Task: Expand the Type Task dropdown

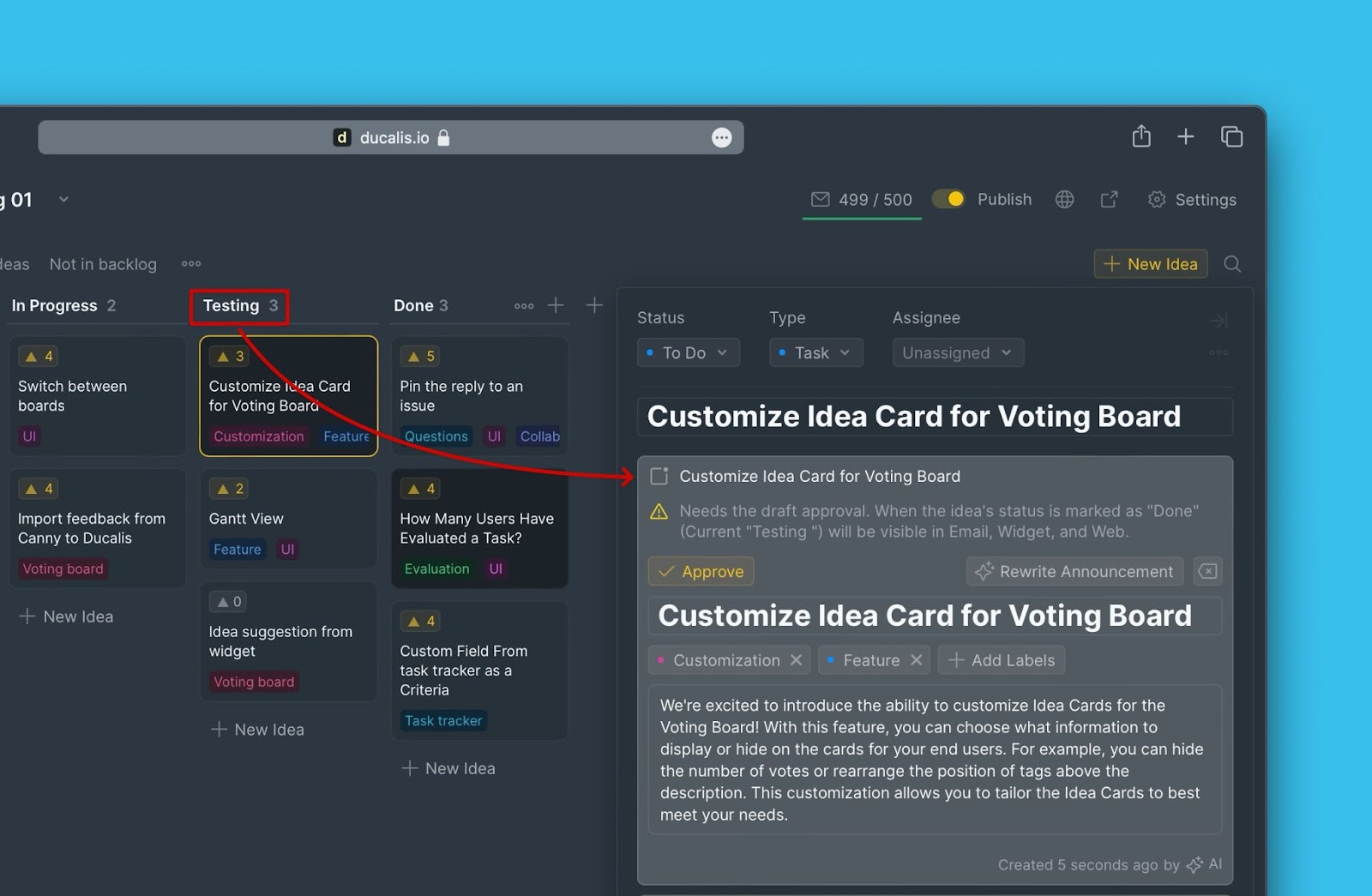Action: click(x=815, y=353)
